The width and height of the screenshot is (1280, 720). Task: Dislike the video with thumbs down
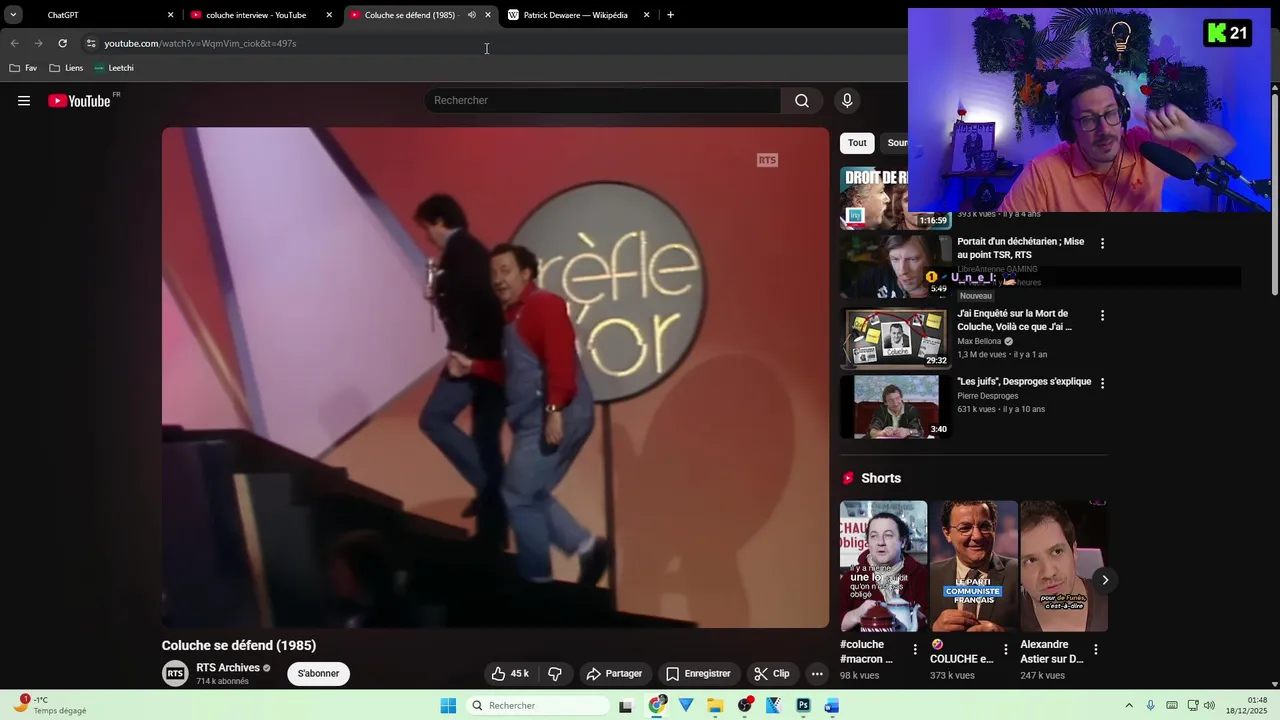pos(555,674)
